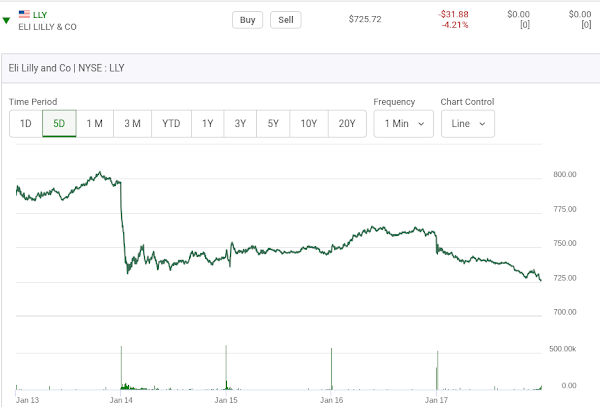Image resolution: width=600 pixels, height=407 pixels.
Task: Click the 750.00 price axis label
Action: point(564,243)
